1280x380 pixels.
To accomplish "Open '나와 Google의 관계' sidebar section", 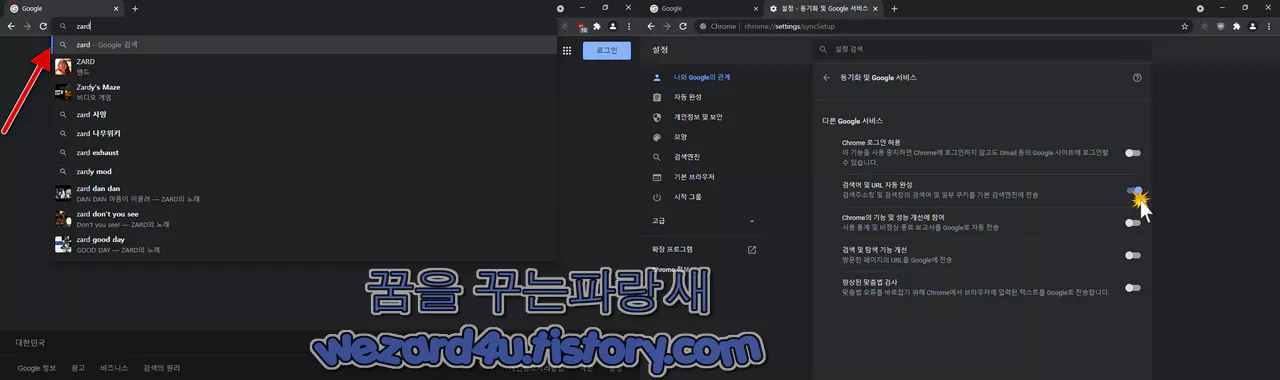I will [703, 77].
